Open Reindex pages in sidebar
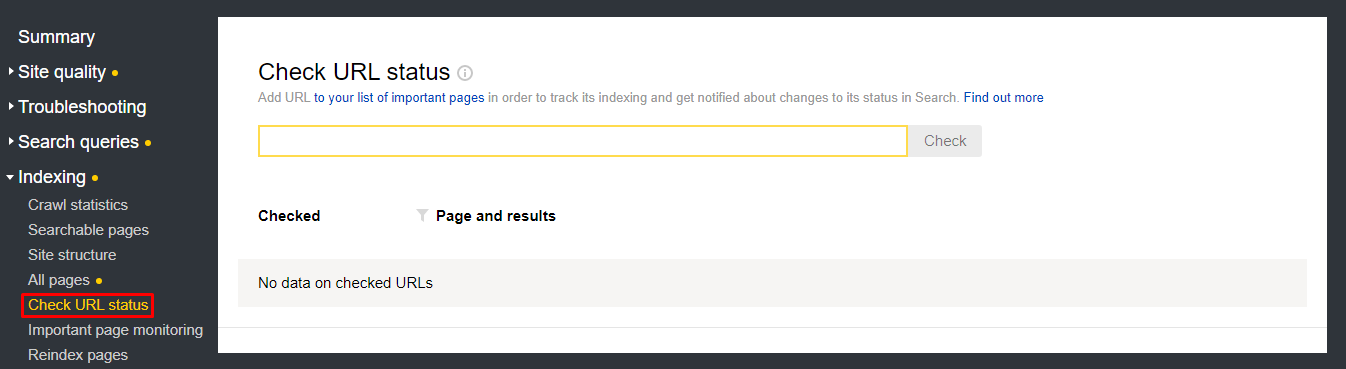The image size is (1346, 369). (x=78, y=355)
